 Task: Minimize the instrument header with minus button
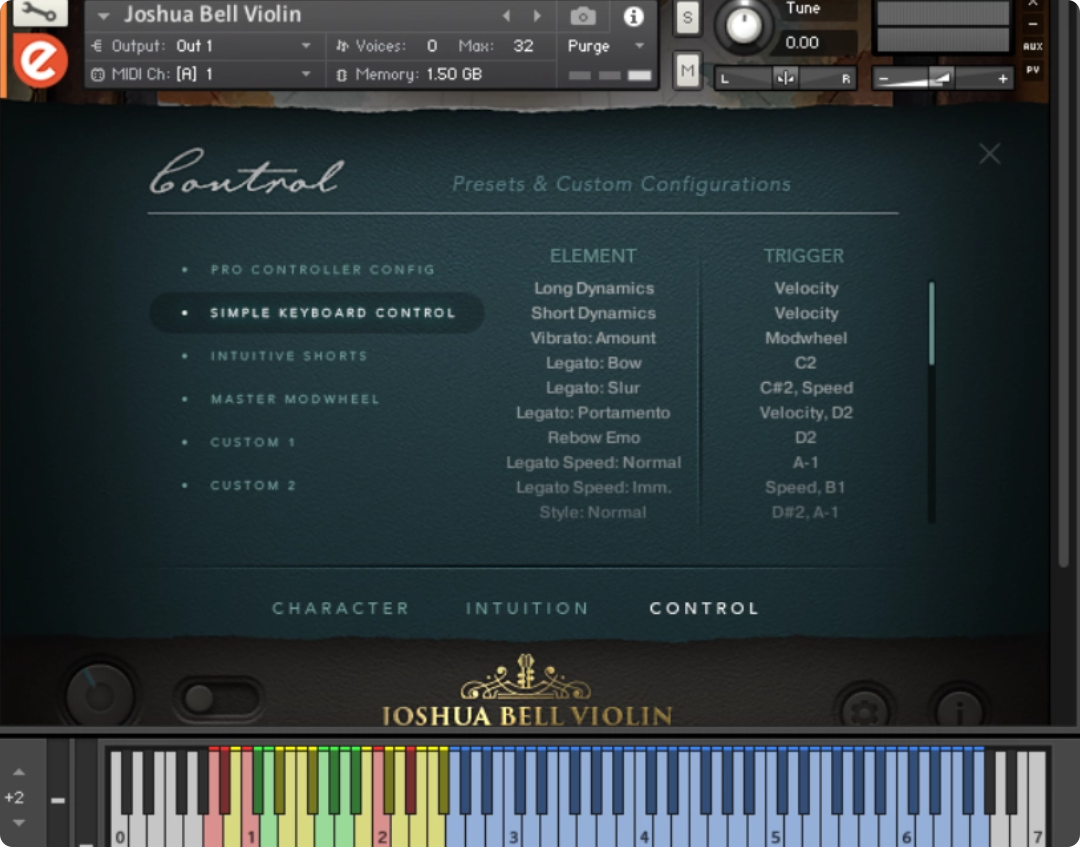tap(1032, 24)
